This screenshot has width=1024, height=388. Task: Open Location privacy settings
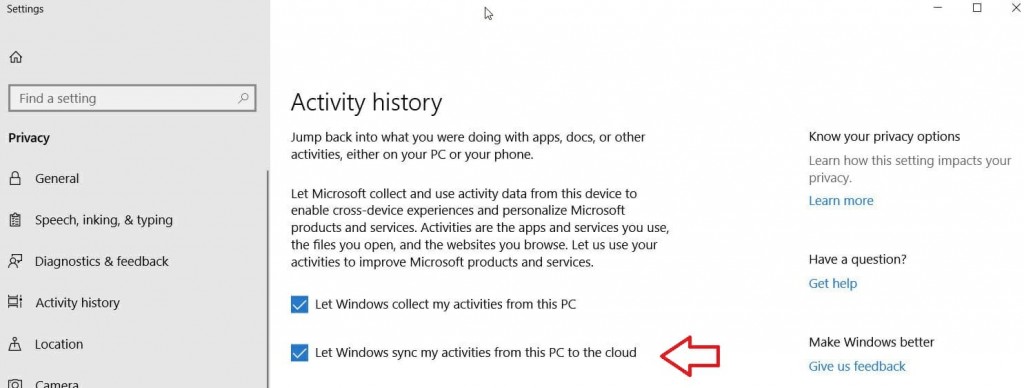(59, 344)
